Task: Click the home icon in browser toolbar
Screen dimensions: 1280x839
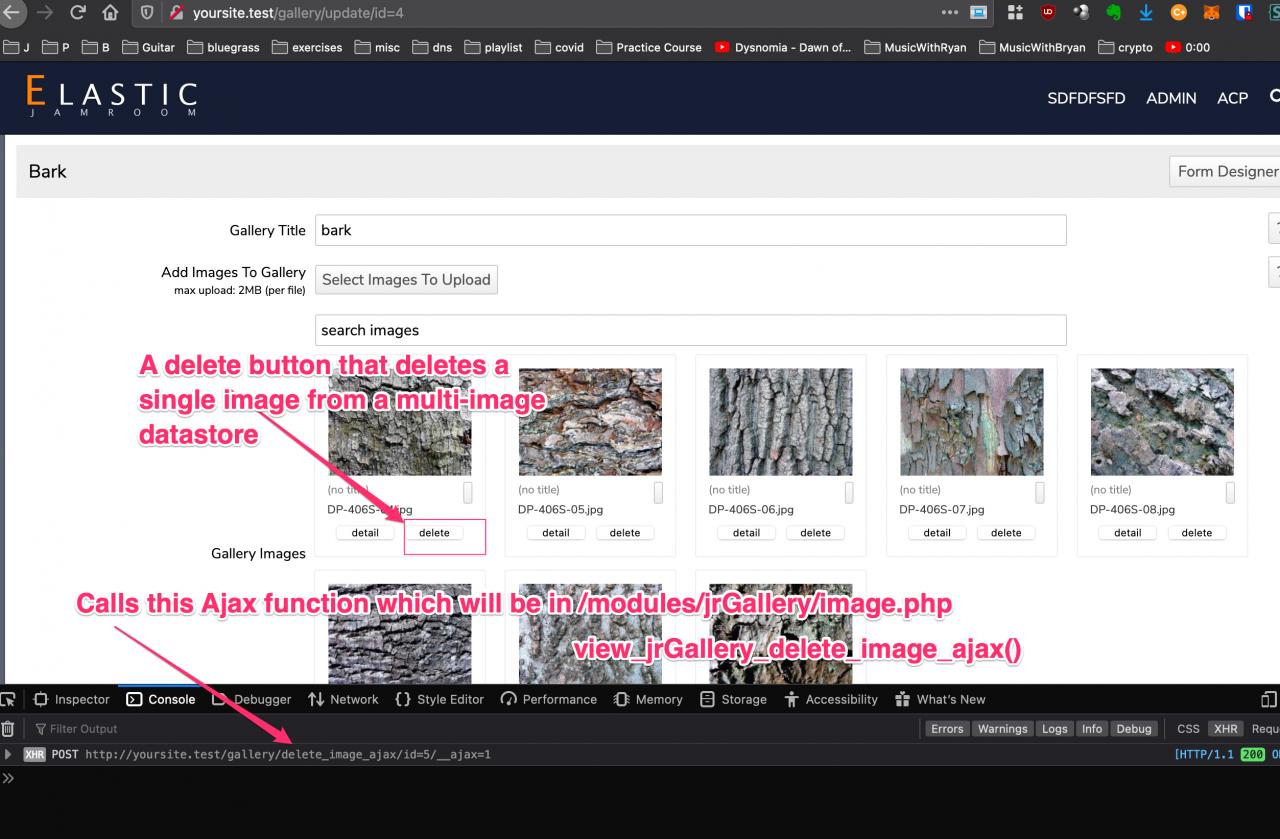Action: click(x=110, y=13)
